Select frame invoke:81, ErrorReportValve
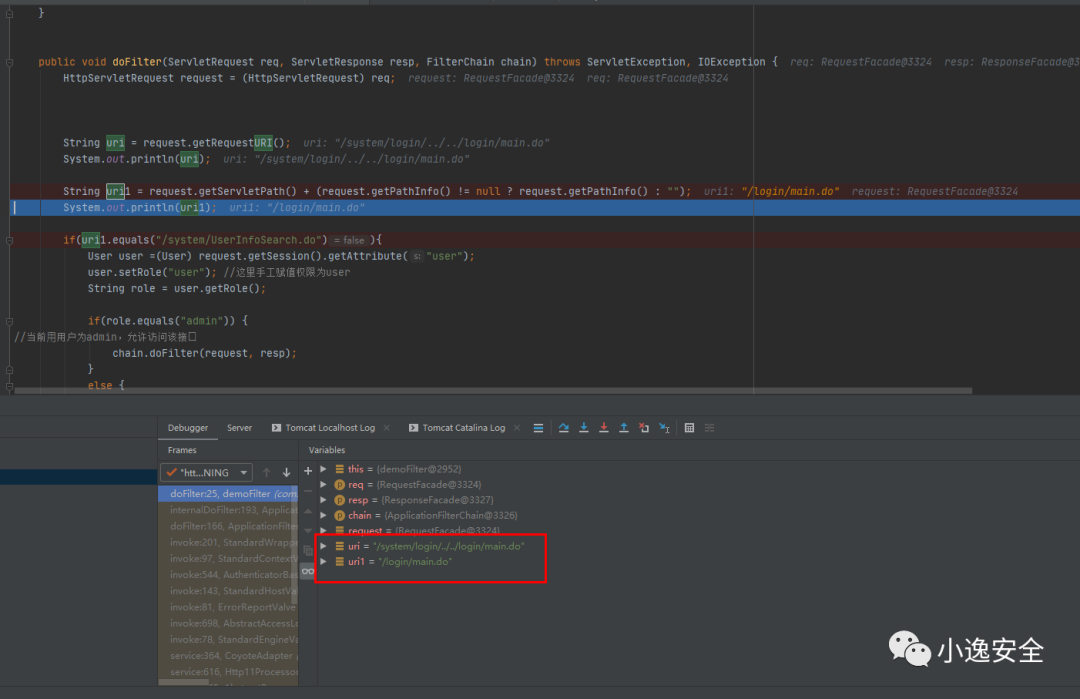This screenshot has height=699, width=1080. [228, 607]
